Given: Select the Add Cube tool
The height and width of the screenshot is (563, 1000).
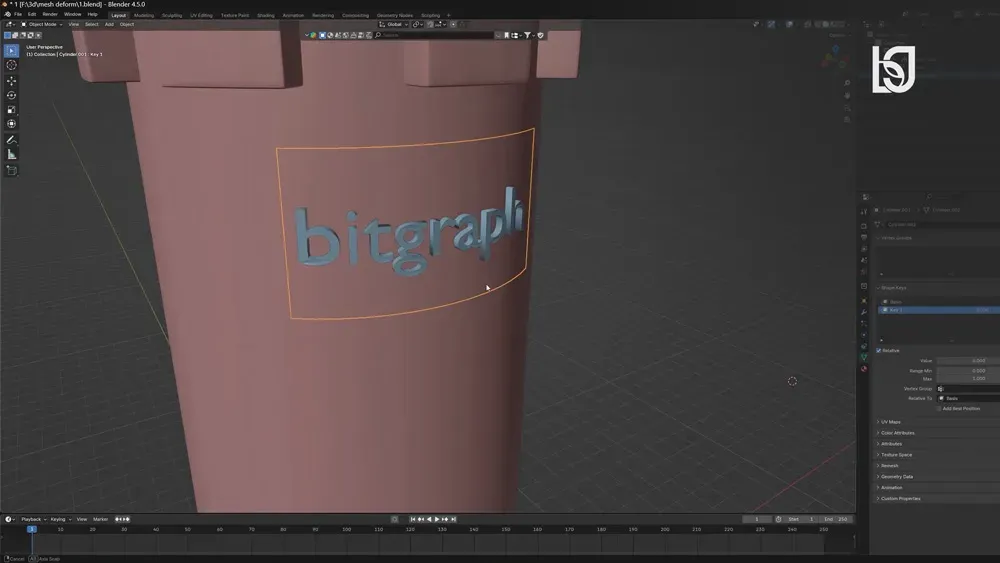Looking at the screenshot, I should 11,170.
